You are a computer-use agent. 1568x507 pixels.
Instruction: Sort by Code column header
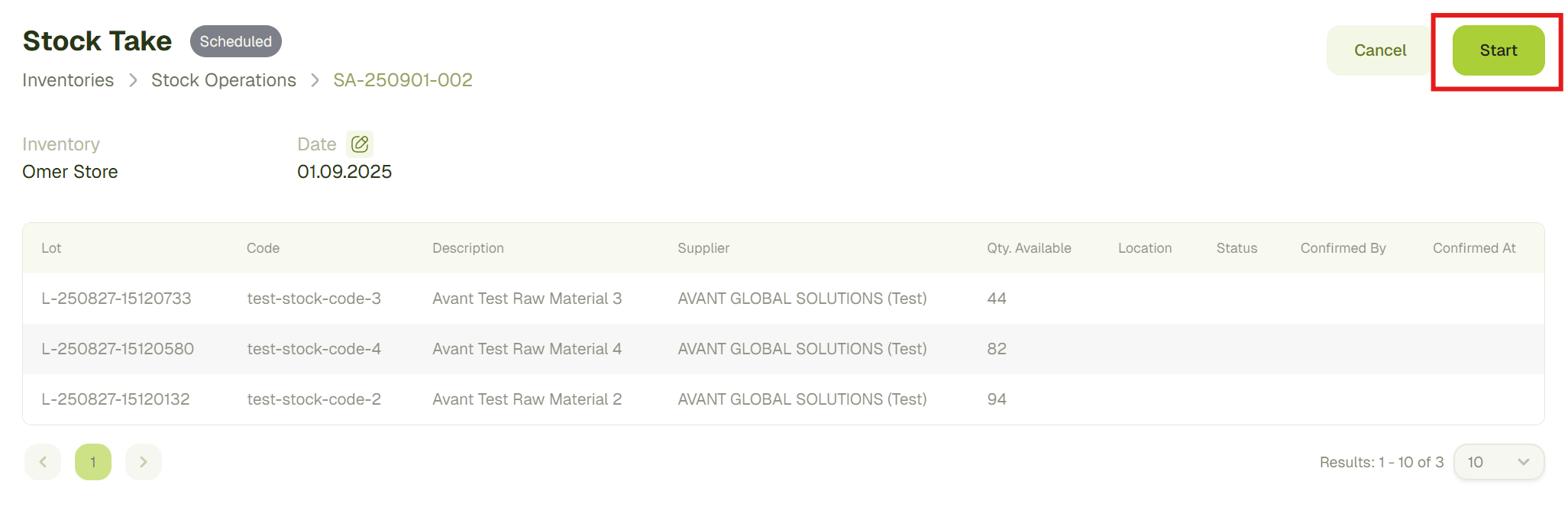(x=263, y=248)
